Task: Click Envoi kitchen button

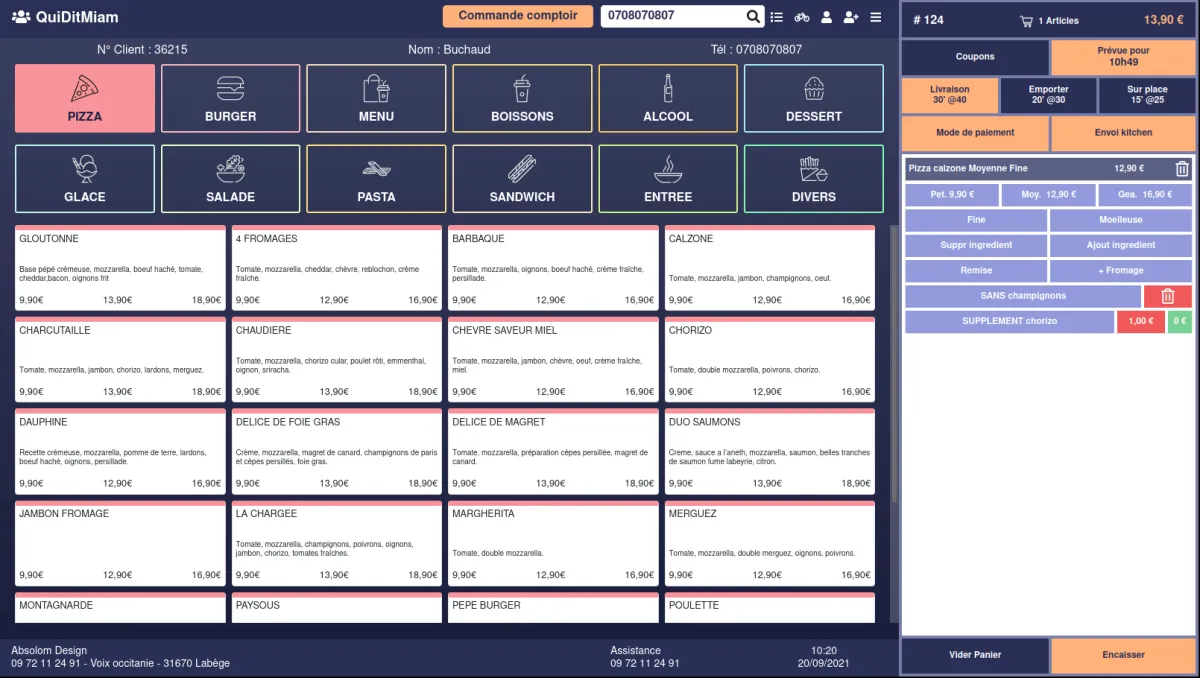Action: (1123, 133)
